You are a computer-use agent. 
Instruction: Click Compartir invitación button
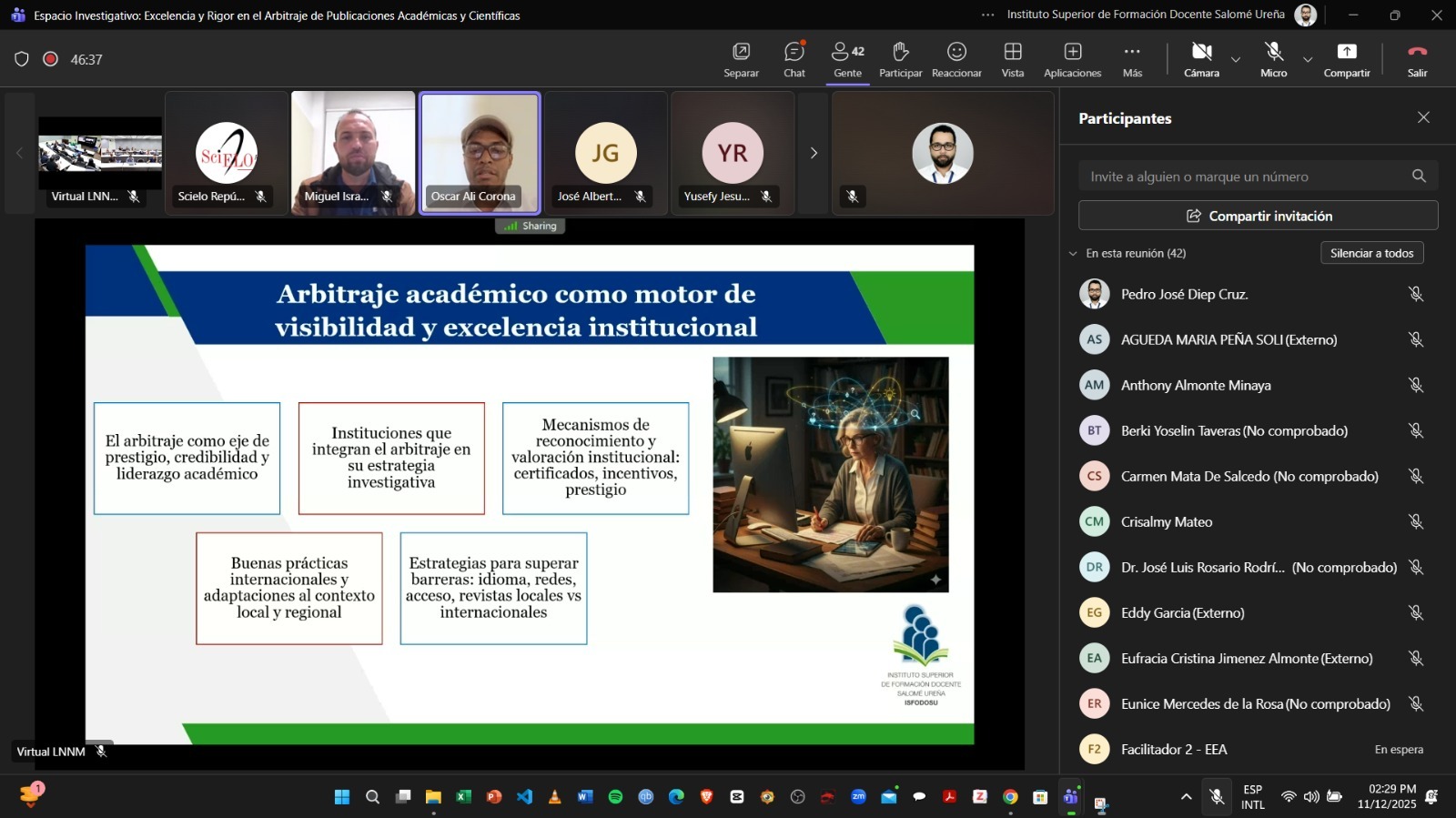(1258, 216)
